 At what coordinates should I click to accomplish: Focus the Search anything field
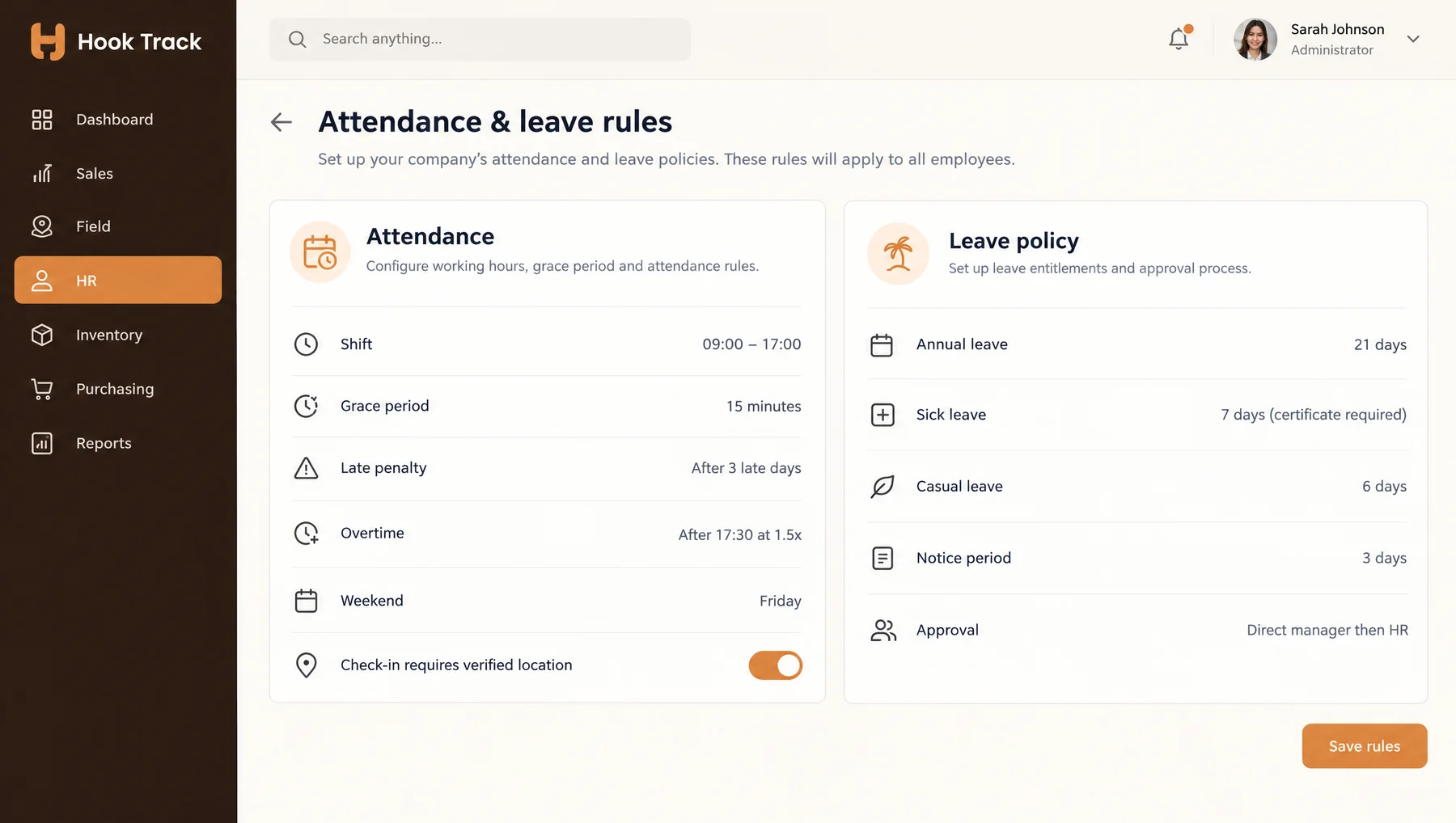click(x=480, y=39)
